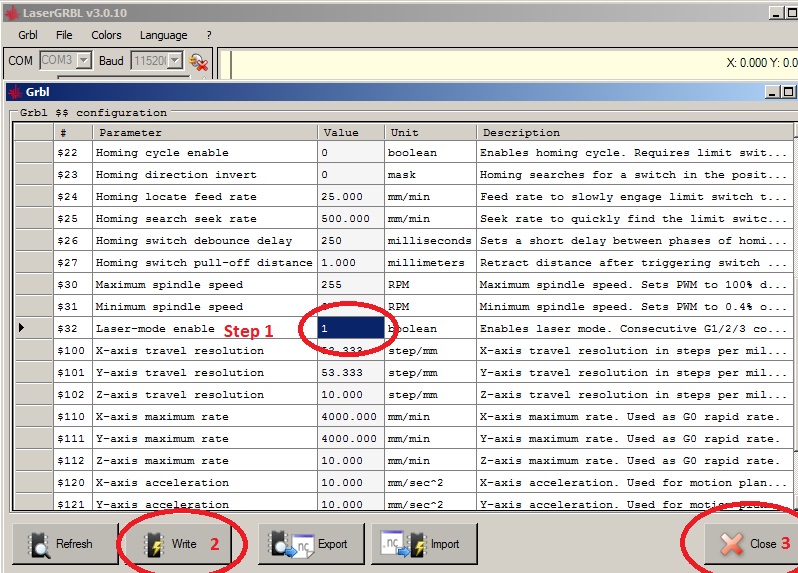
Task: Click 'Enables homing cycle' description cell
Action: (635, 153)
